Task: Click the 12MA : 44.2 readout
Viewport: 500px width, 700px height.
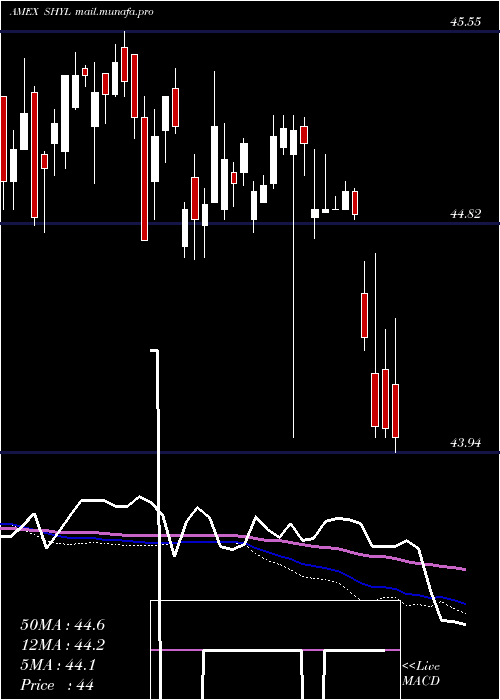Action: coord(62,645)
